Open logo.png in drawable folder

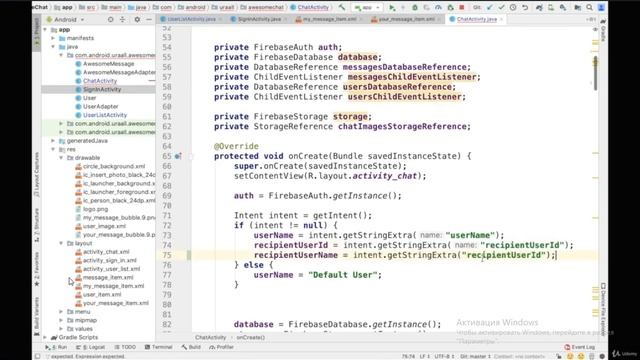92,209
